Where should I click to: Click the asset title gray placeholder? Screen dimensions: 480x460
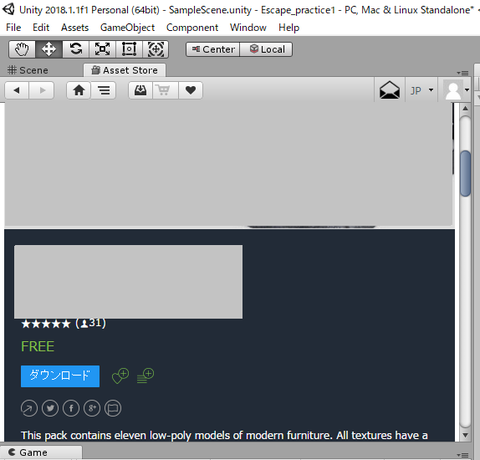point(128,282)
